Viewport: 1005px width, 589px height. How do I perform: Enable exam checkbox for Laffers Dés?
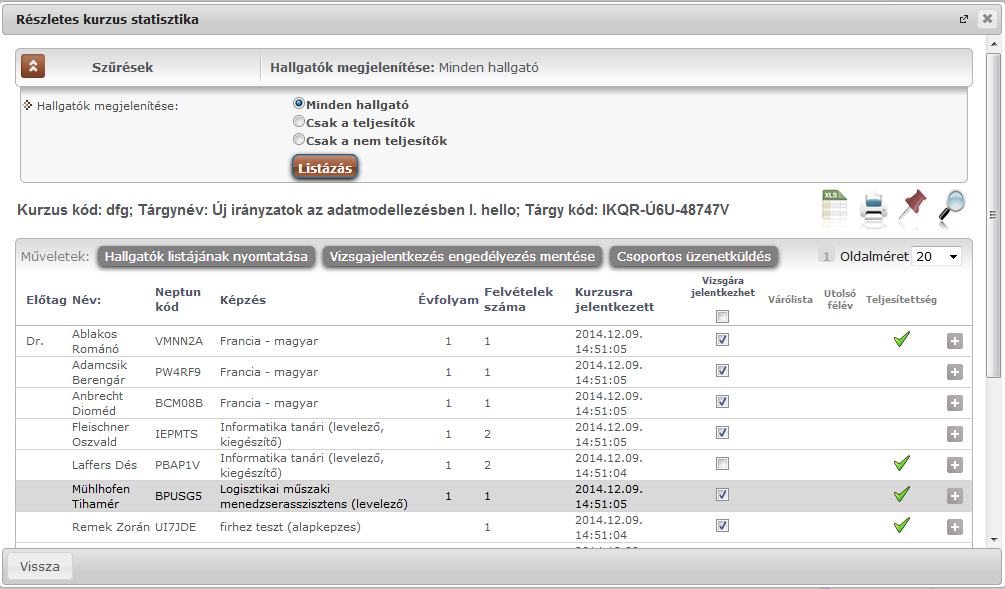[x=722, y=463]
